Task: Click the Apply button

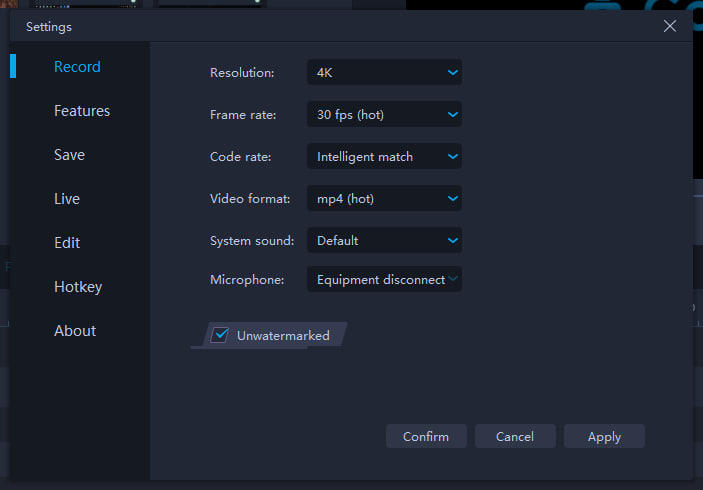Action: coord(604,436)
